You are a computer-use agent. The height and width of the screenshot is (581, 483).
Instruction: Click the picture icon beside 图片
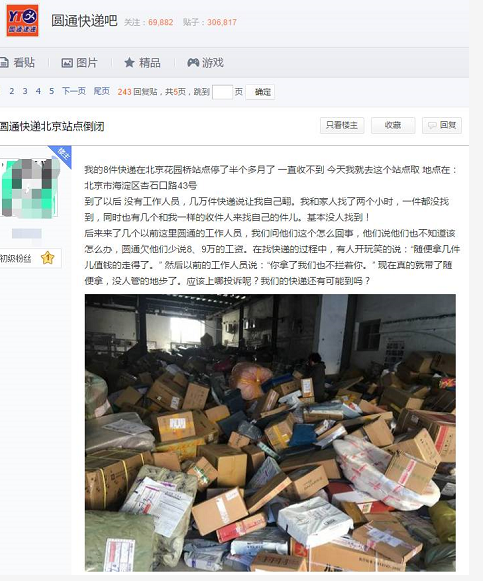pos(67,63)
